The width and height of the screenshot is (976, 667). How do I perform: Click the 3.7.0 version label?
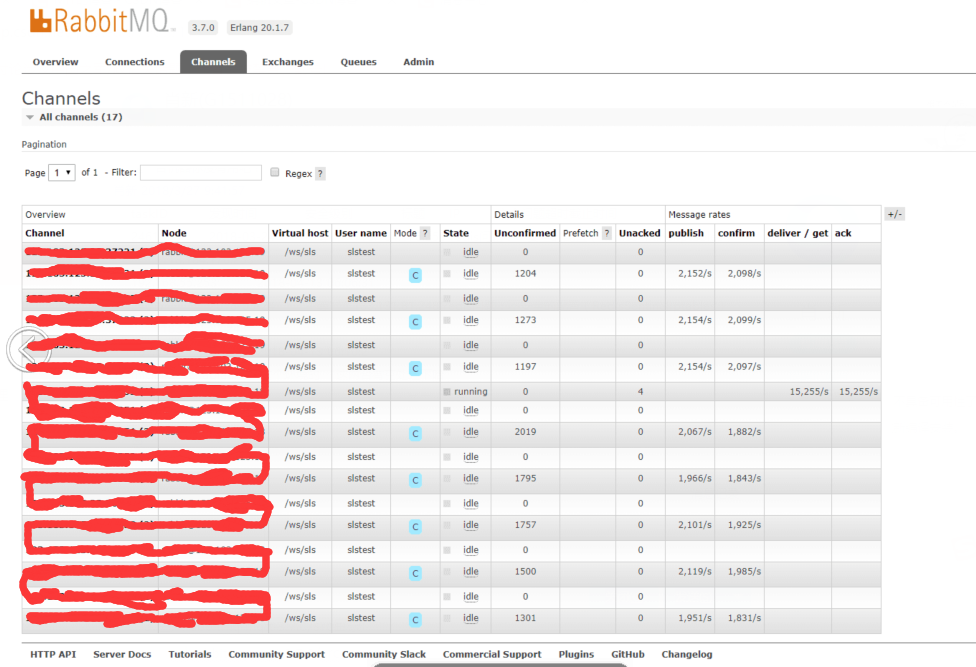pyautogui.click(x=203, y=27)
